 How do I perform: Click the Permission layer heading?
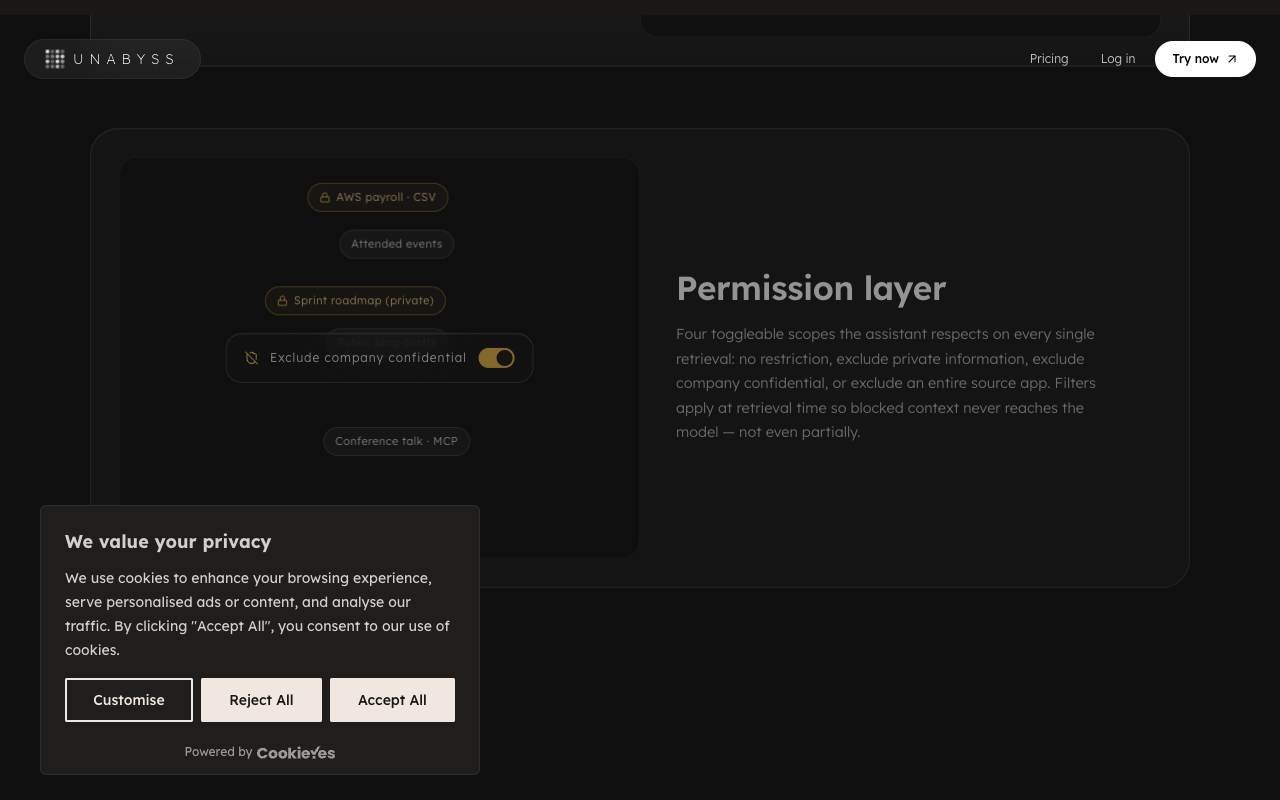click(x=811, y=288)
